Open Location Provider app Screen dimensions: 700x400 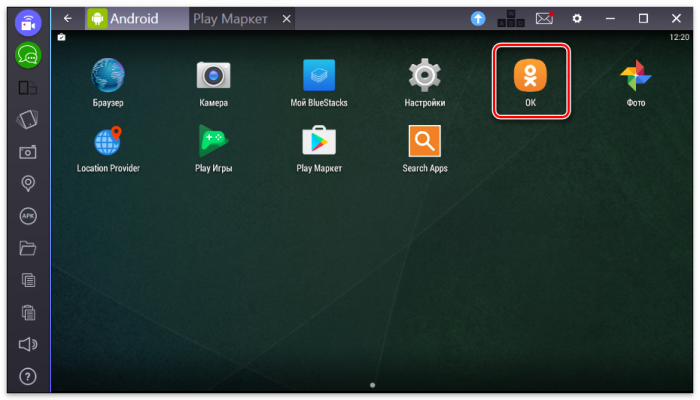(108, 141)
